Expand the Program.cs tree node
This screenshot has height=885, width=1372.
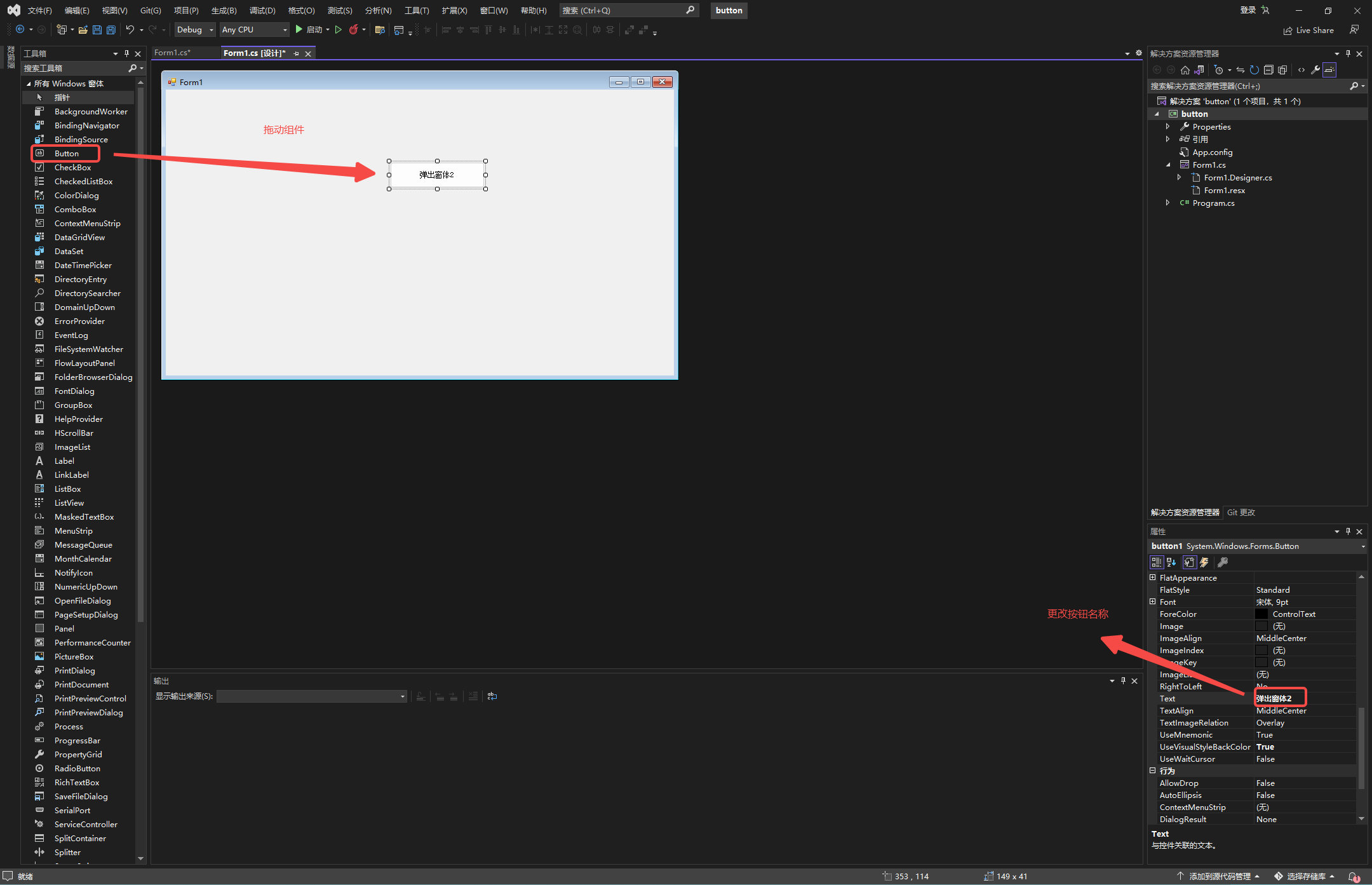pyautogui.click(x=1167, y=203)
